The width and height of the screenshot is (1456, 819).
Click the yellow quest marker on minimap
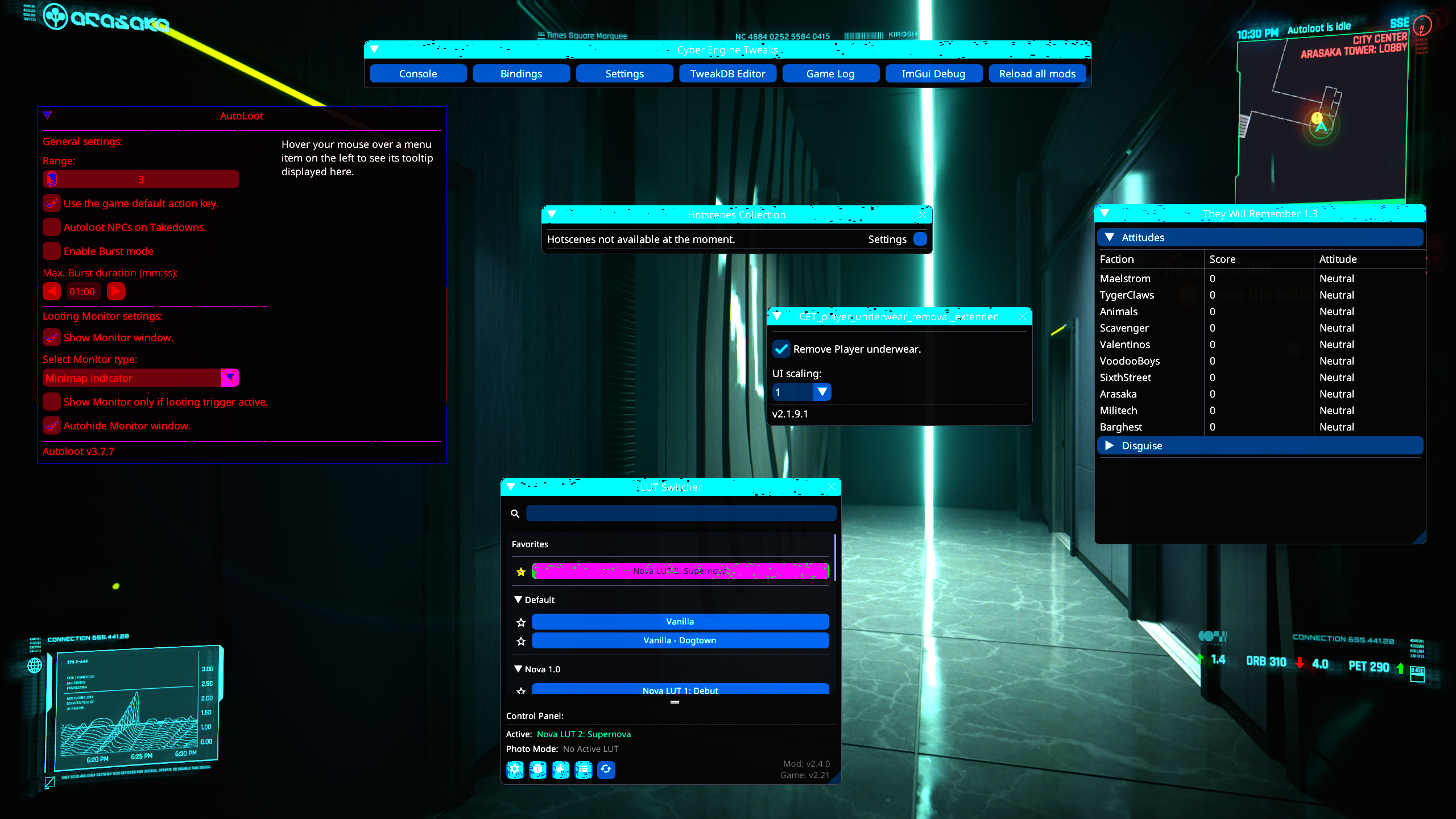coord(1317,118)
